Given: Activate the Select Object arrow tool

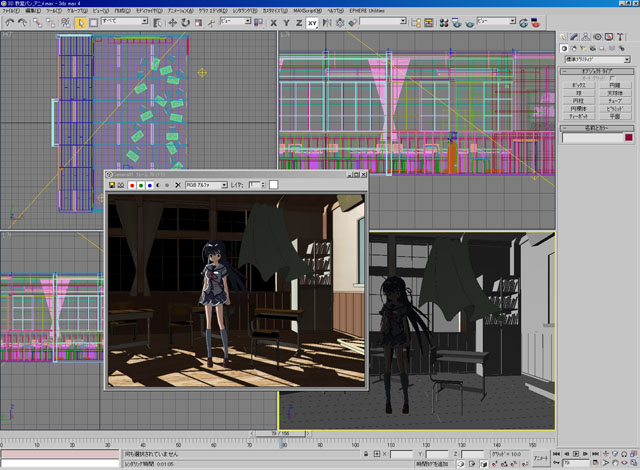Looking at the screenshot, I should coord(81,23).
